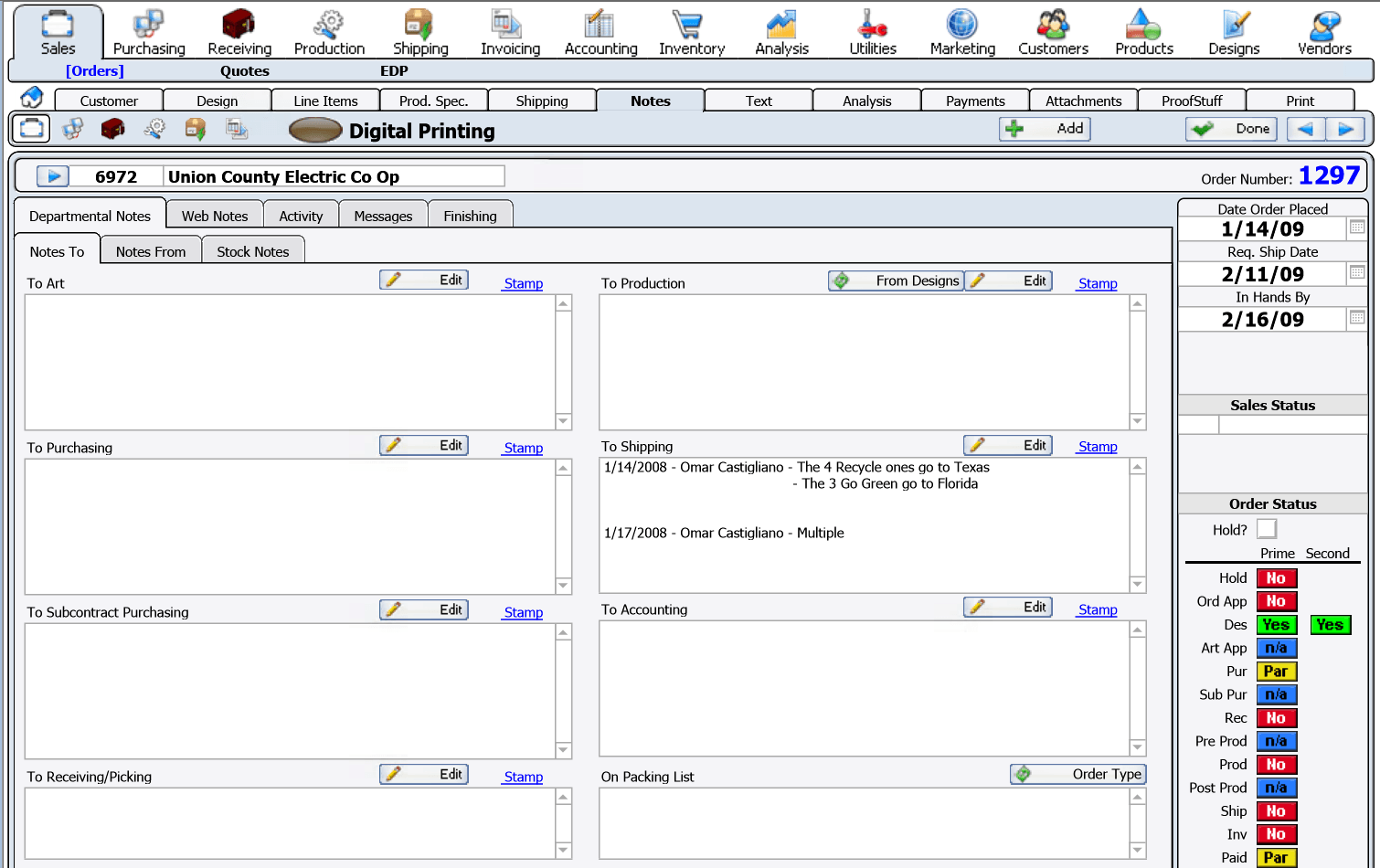Click the home icon beside Customer tab

pos(32,97)
